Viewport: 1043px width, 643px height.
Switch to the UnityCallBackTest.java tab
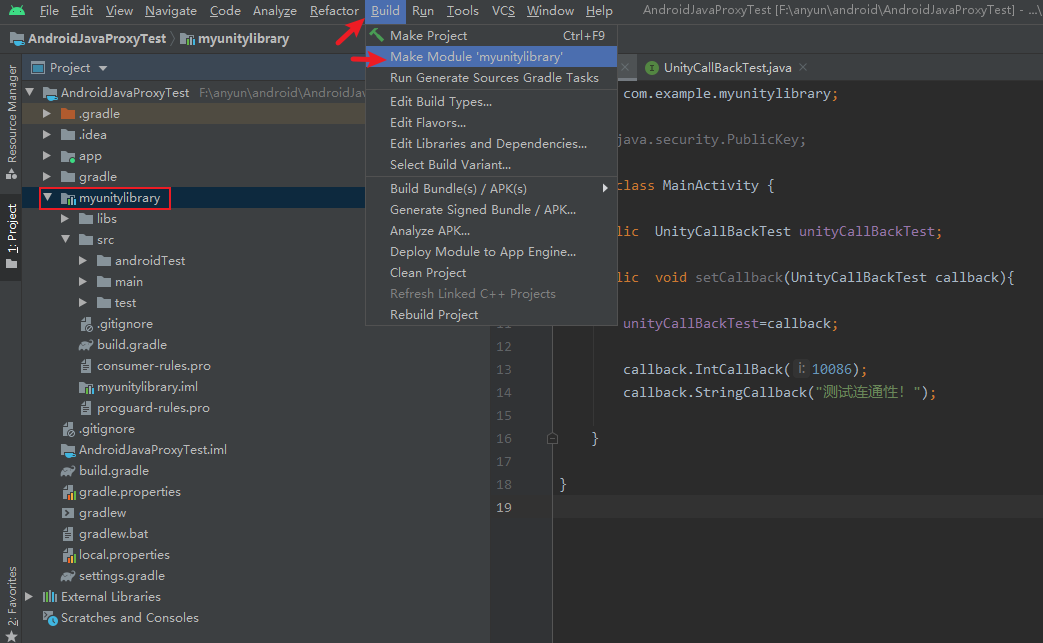[727, 68]
